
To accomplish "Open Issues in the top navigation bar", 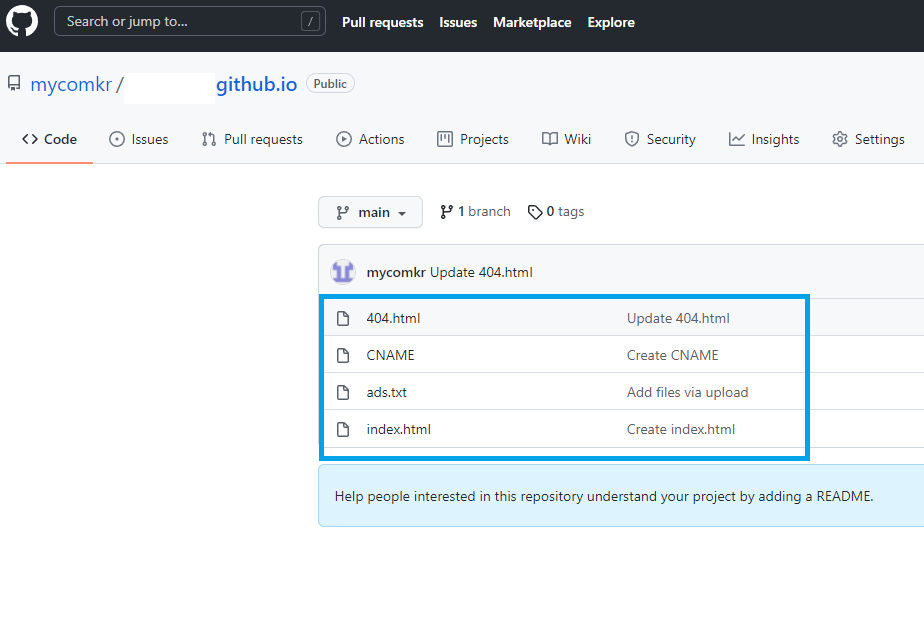I will tap(458, 22).
